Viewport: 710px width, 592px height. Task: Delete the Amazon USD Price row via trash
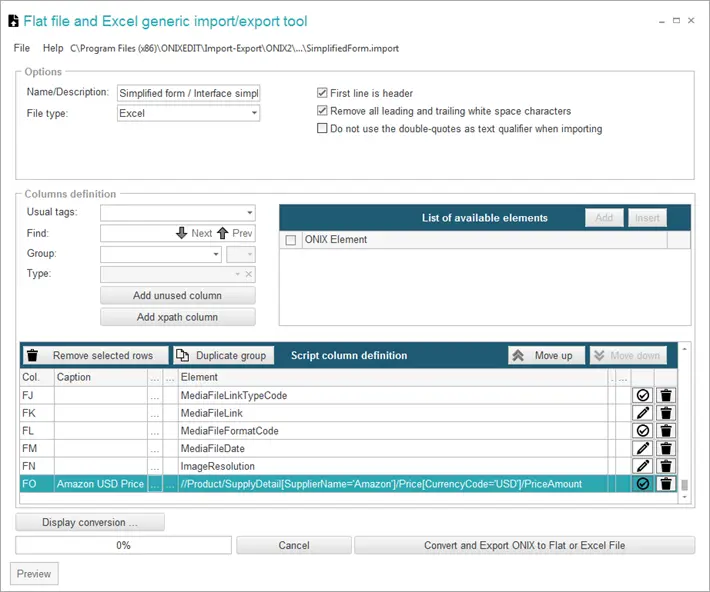(666, 484)
